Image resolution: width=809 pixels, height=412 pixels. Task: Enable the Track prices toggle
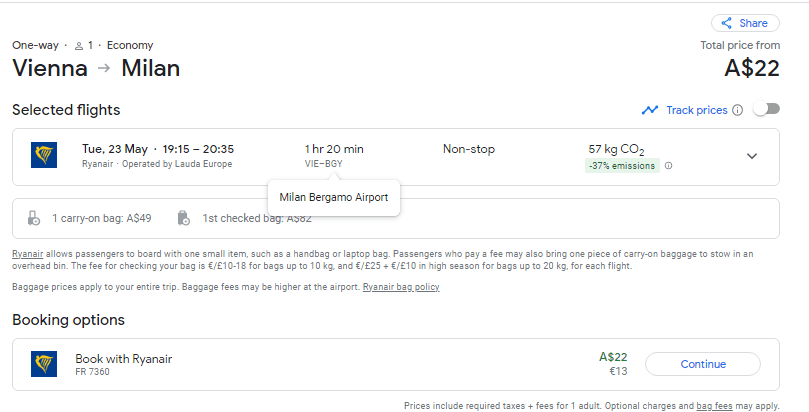pos(766,109)
